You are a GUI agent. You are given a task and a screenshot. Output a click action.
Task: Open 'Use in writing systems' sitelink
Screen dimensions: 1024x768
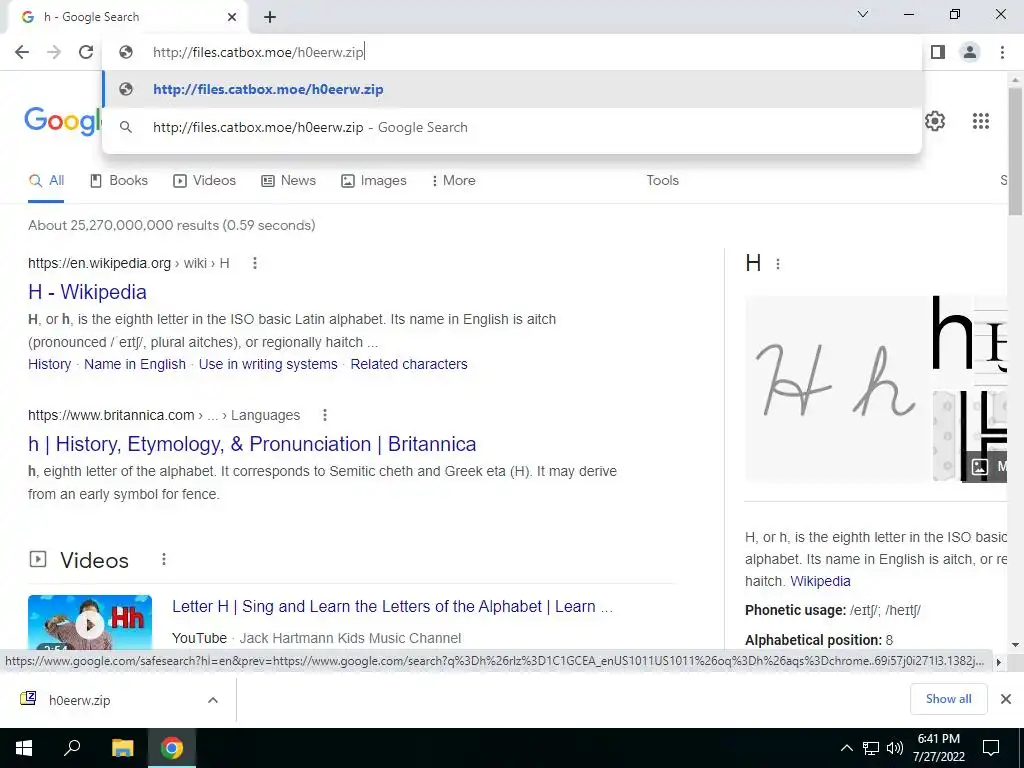tap(268, 364)
